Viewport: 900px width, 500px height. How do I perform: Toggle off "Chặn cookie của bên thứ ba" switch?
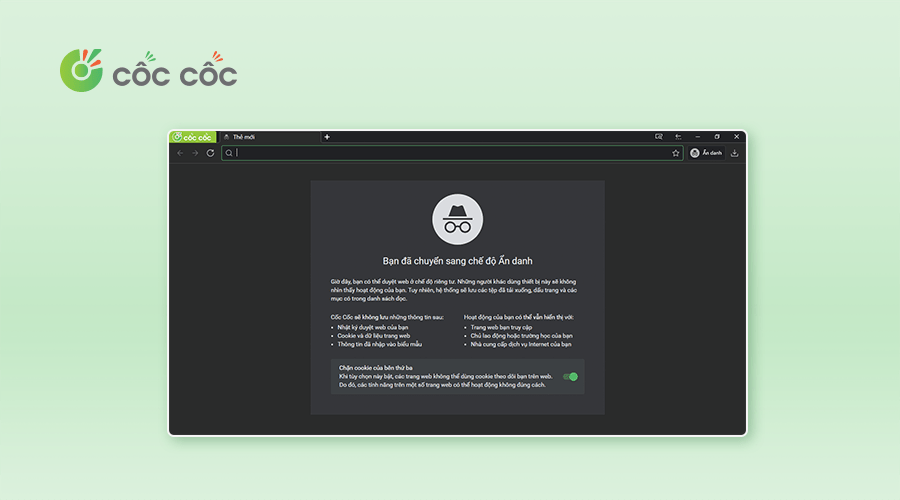coord(571,377)
